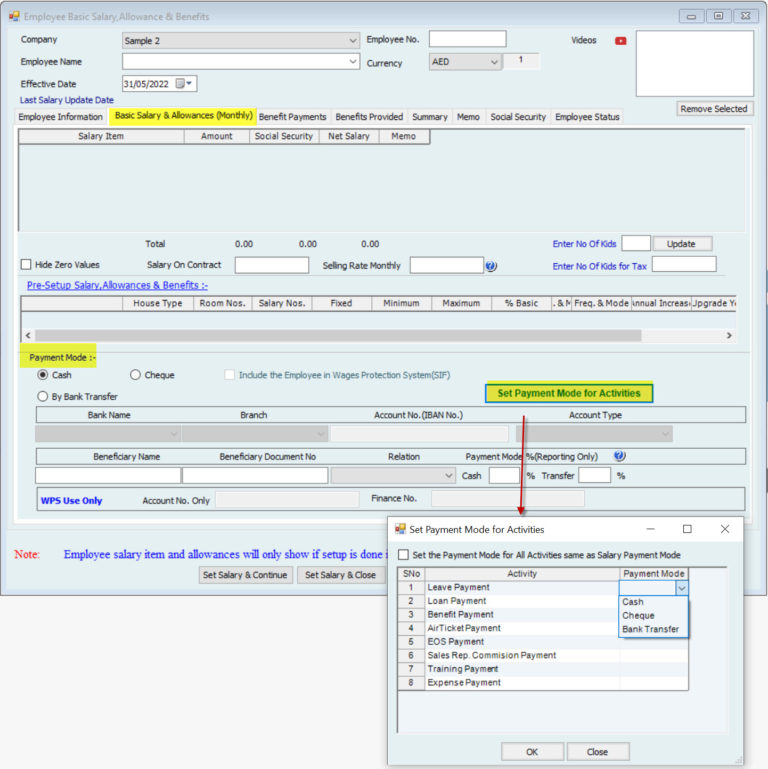Click the red Videos YouTube icon
The image size is (768, 769).
pyautogui.click(x=621, y=41)
